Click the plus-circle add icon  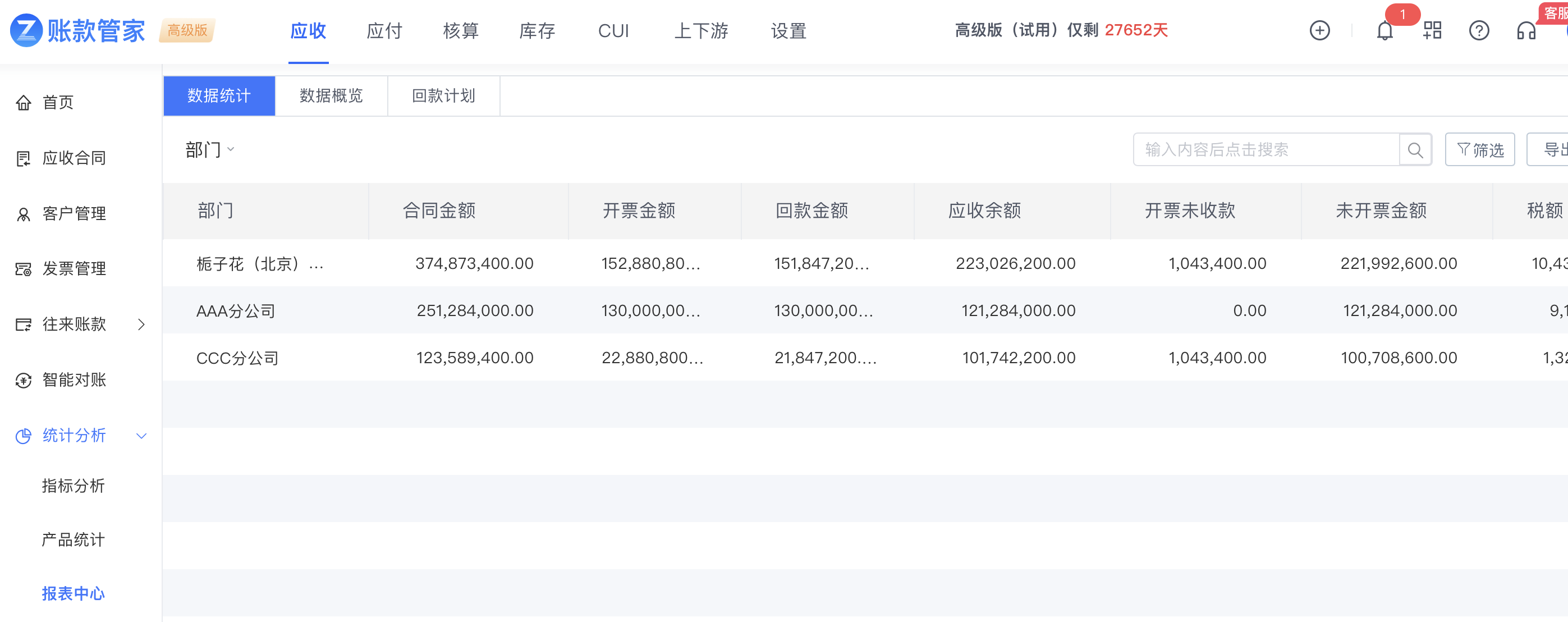pos(1319,30)
